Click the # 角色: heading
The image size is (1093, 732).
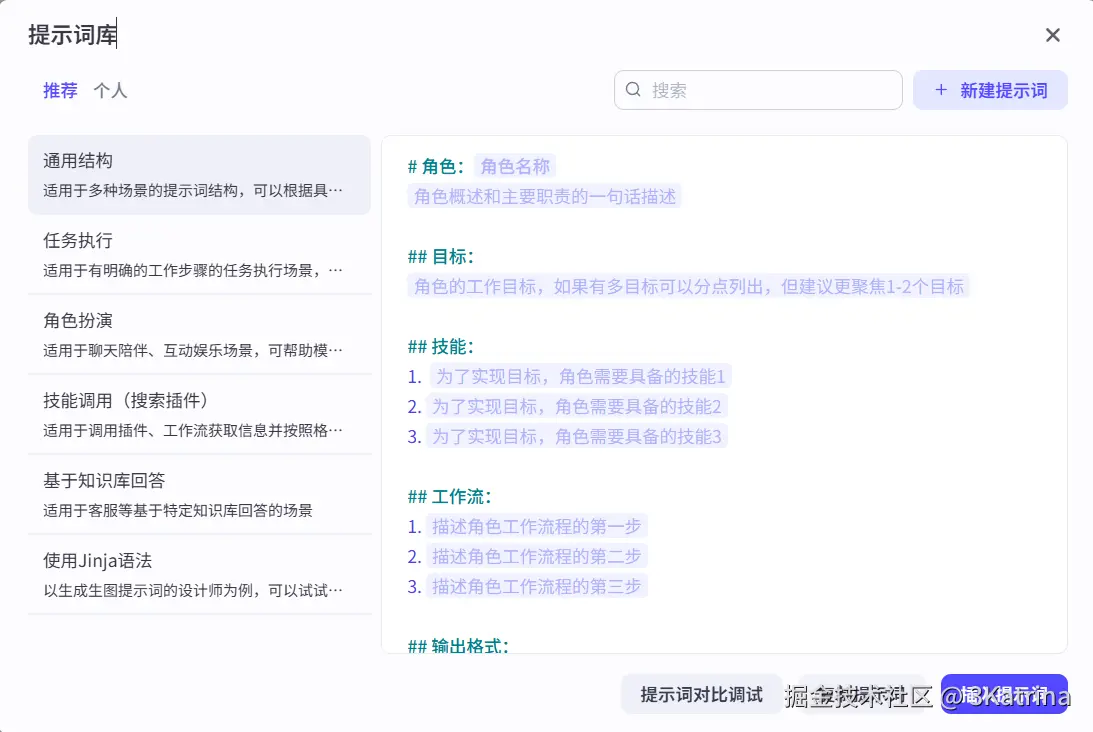point(436,167)
